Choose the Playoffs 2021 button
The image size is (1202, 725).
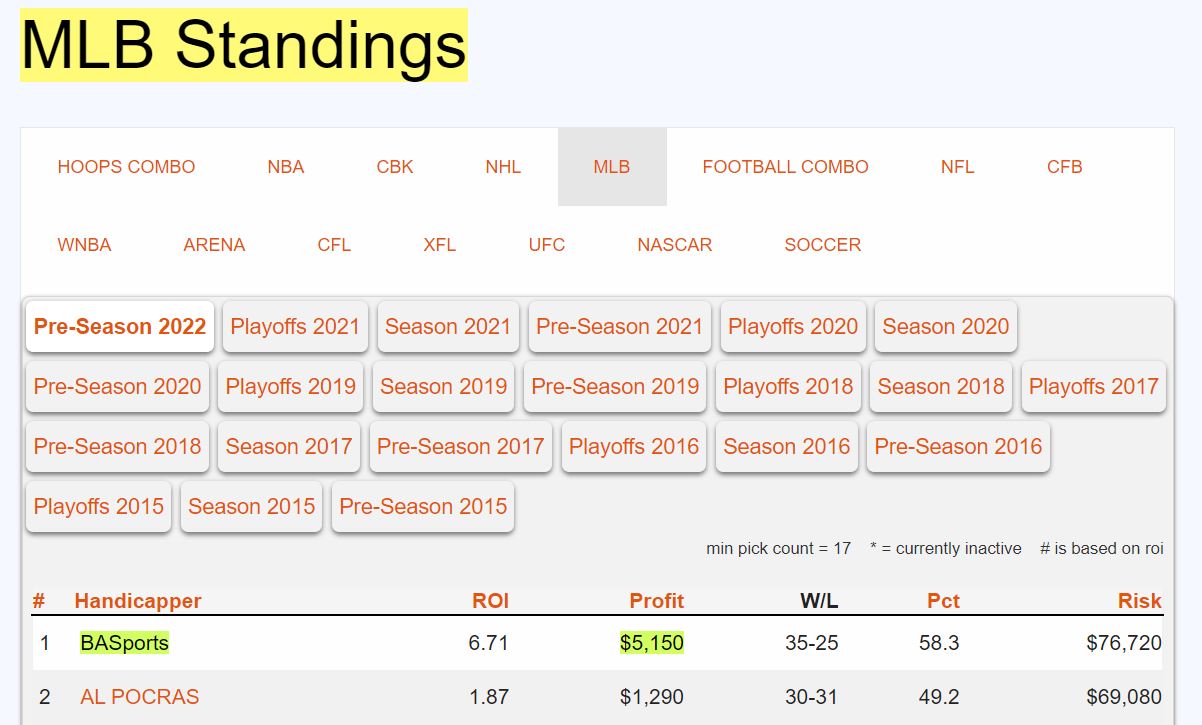(x=295, y=327)
